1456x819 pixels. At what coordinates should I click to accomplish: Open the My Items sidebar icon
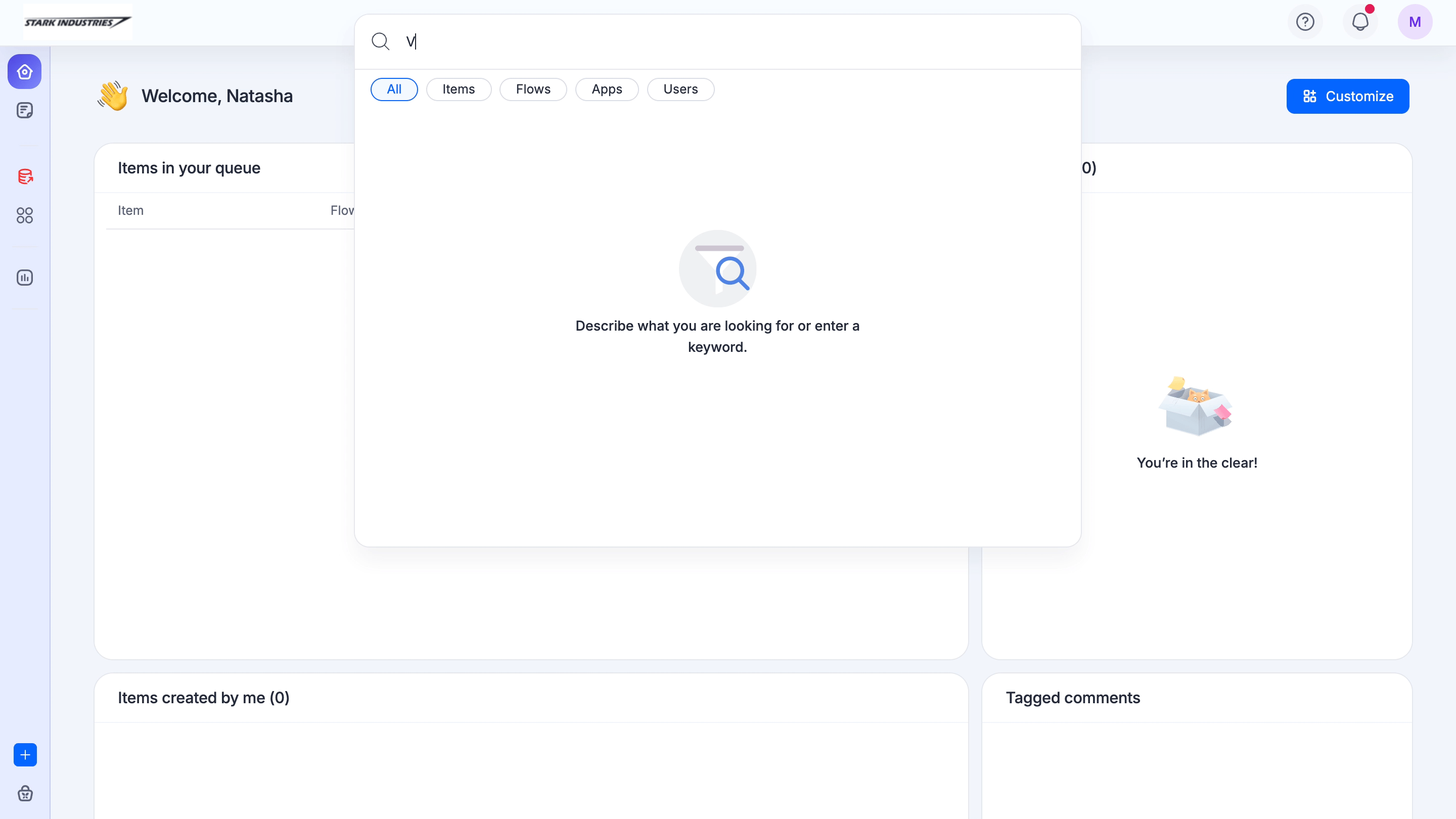[x=24, y=110]
